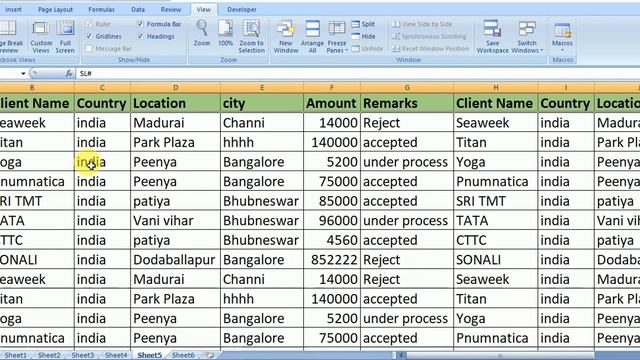Click Synchronous Scrolling
Viewport: 640px width, 360px height.
tap(429, 36)
